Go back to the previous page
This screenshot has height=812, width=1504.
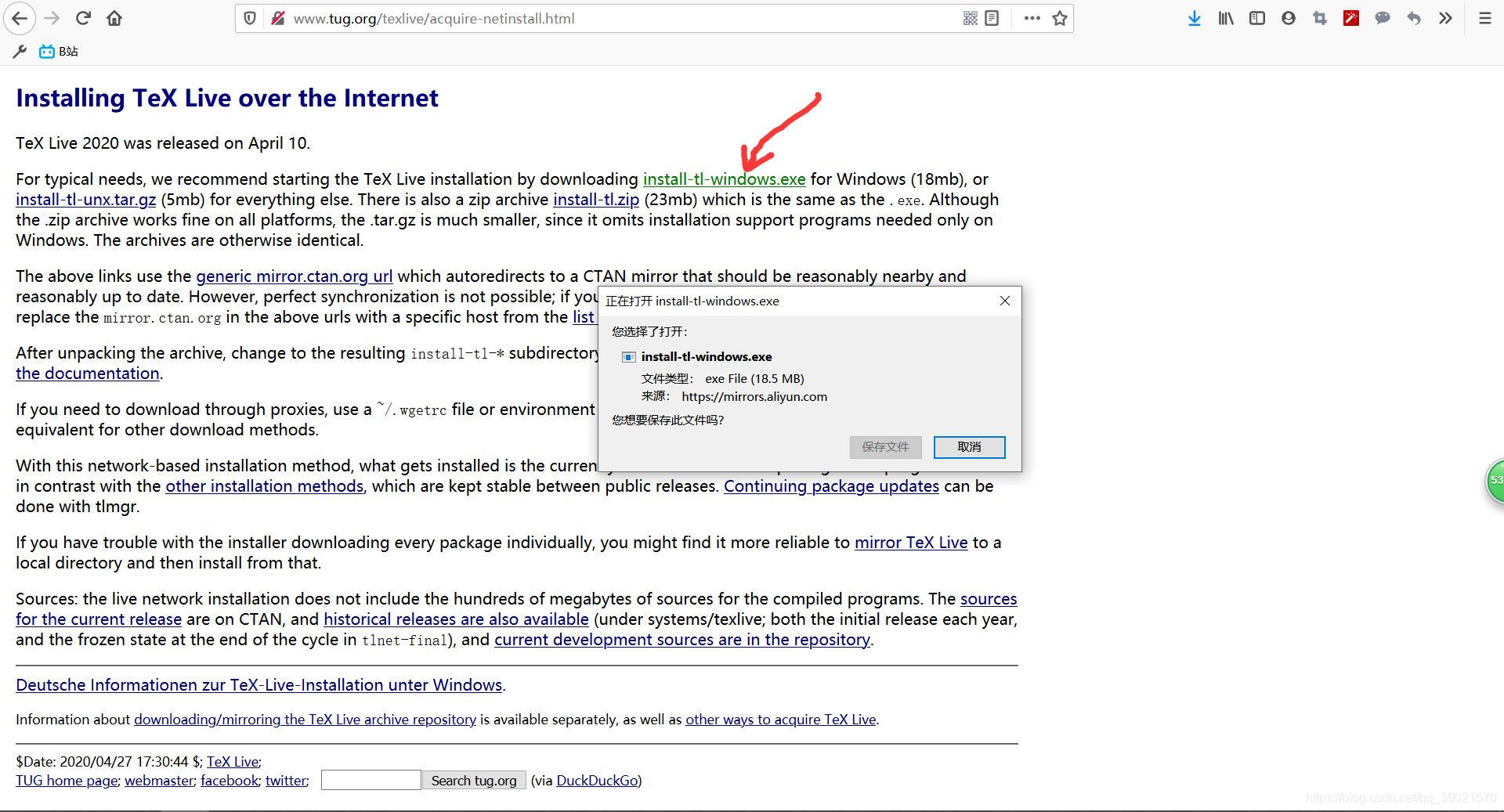20,18
